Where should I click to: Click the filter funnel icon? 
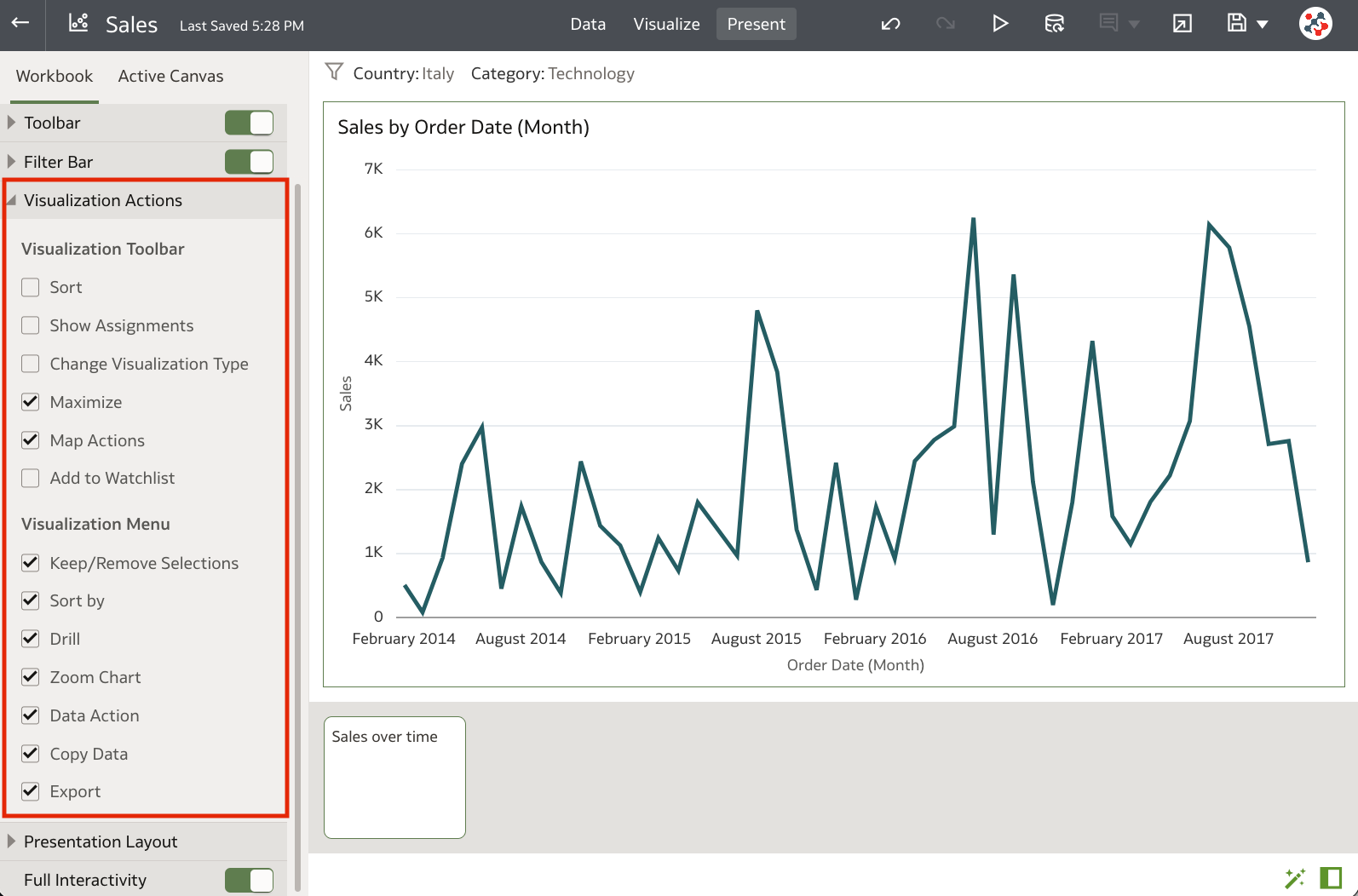click(334, 72)
